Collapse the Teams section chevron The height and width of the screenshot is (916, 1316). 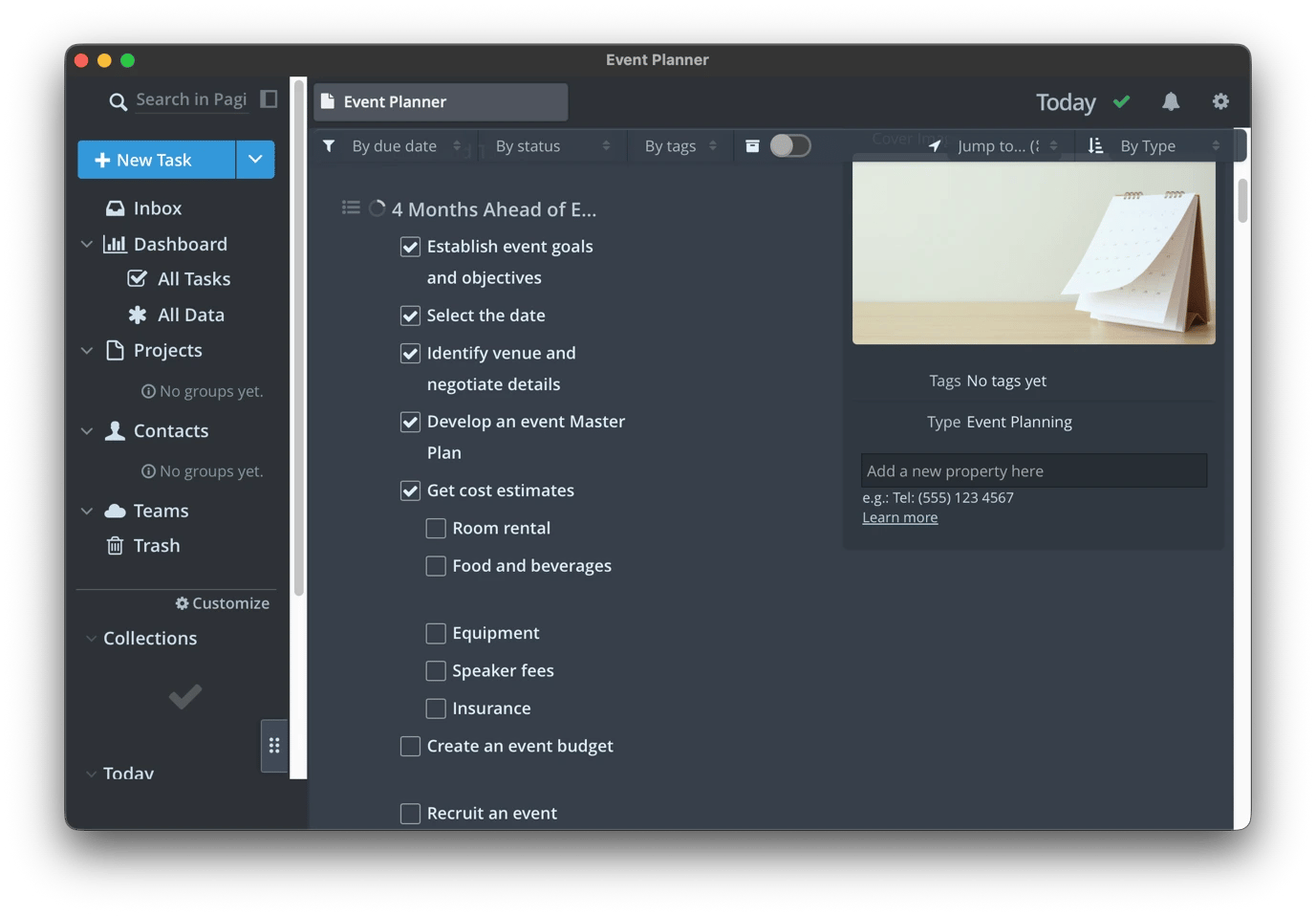[x=87, y=511]
